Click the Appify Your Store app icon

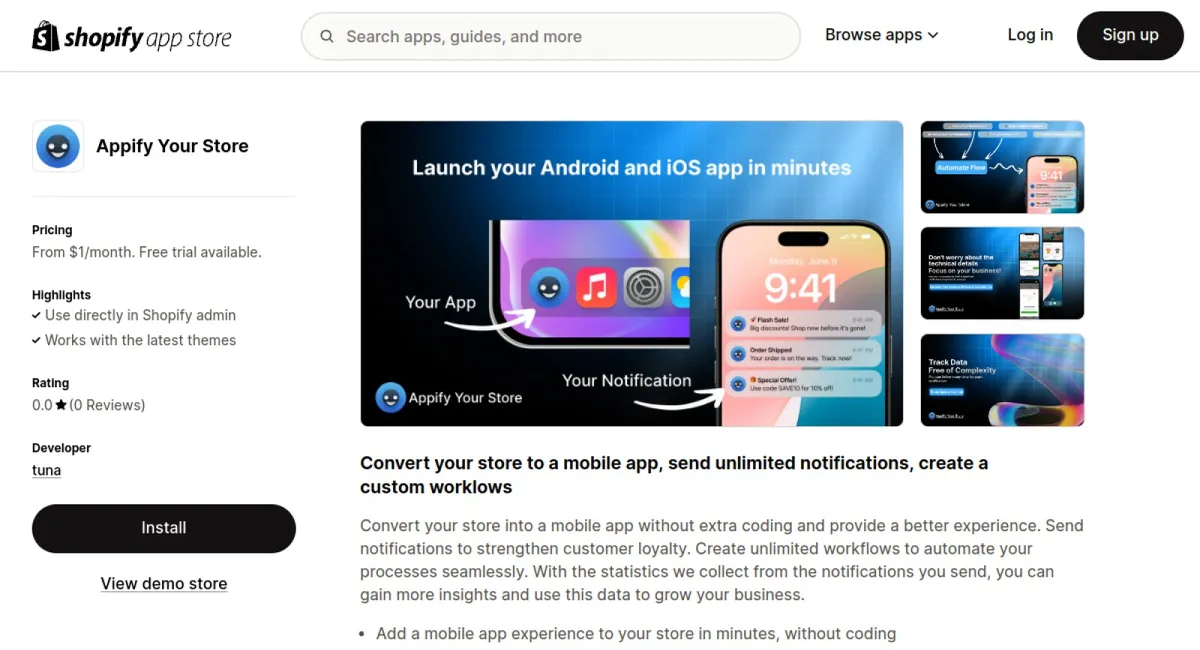pos(58,146)
